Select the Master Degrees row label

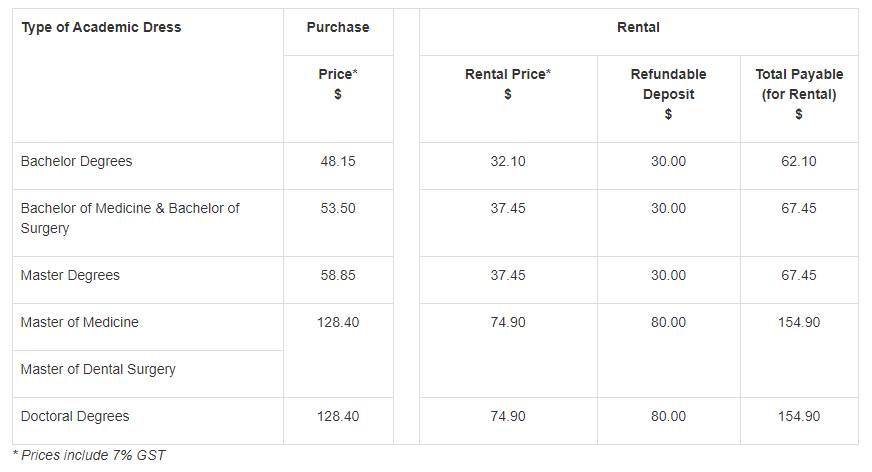point(70,275)
